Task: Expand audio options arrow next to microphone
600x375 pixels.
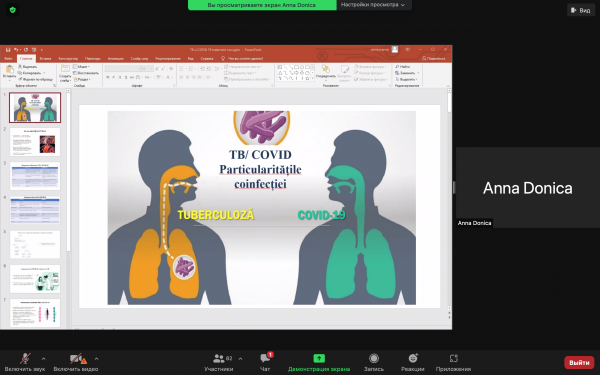Action: pos(43,359)
